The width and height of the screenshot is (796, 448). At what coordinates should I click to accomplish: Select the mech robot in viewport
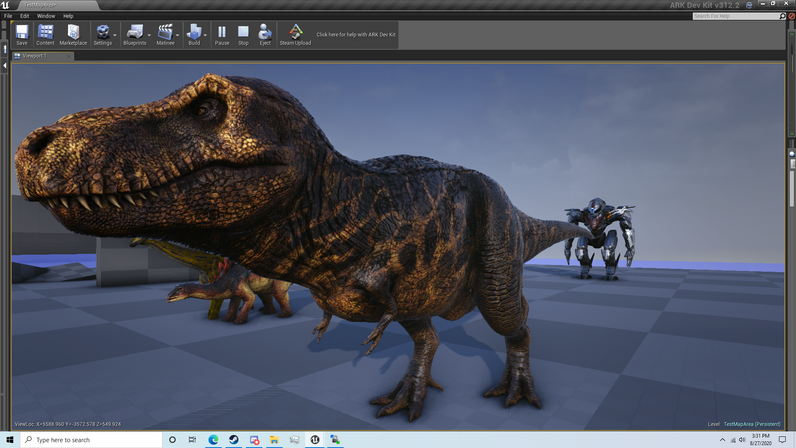pos(600,239)
